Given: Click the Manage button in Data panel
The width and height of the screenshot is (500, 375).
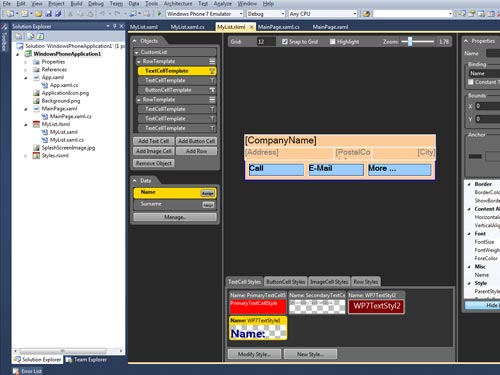Looking at the screenshot, I should click(x=175, y=217).
